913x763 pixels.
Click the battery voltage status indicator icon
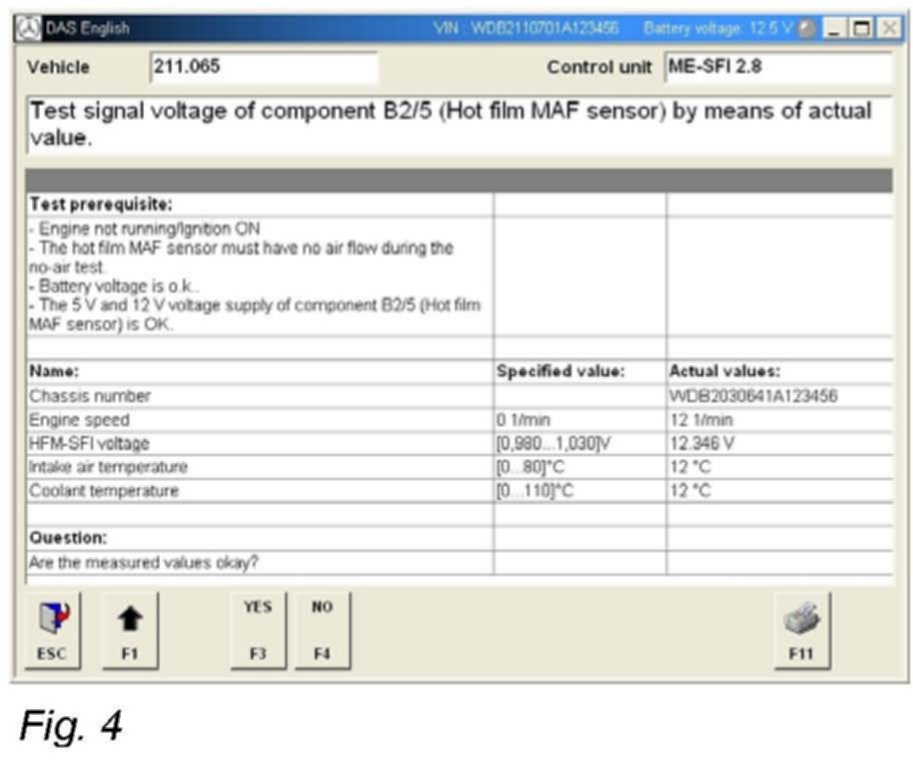pos(807,29)
